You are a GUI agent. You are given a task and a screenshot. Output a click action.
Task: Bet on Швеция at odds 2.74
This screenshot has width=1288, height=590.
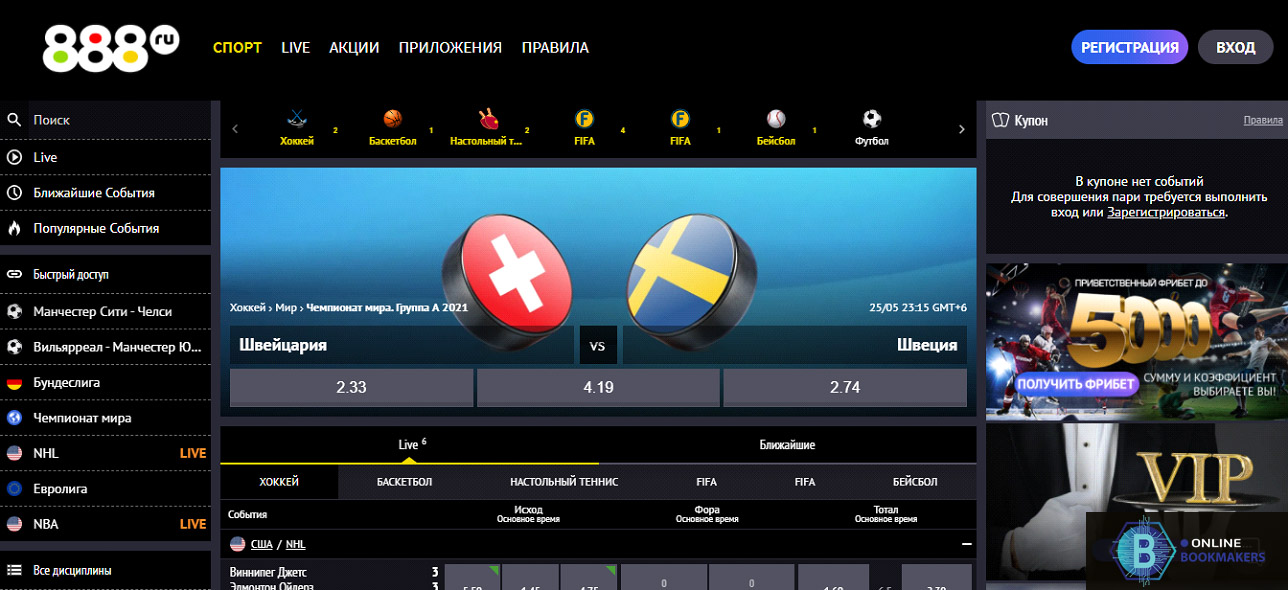(845, 387)
